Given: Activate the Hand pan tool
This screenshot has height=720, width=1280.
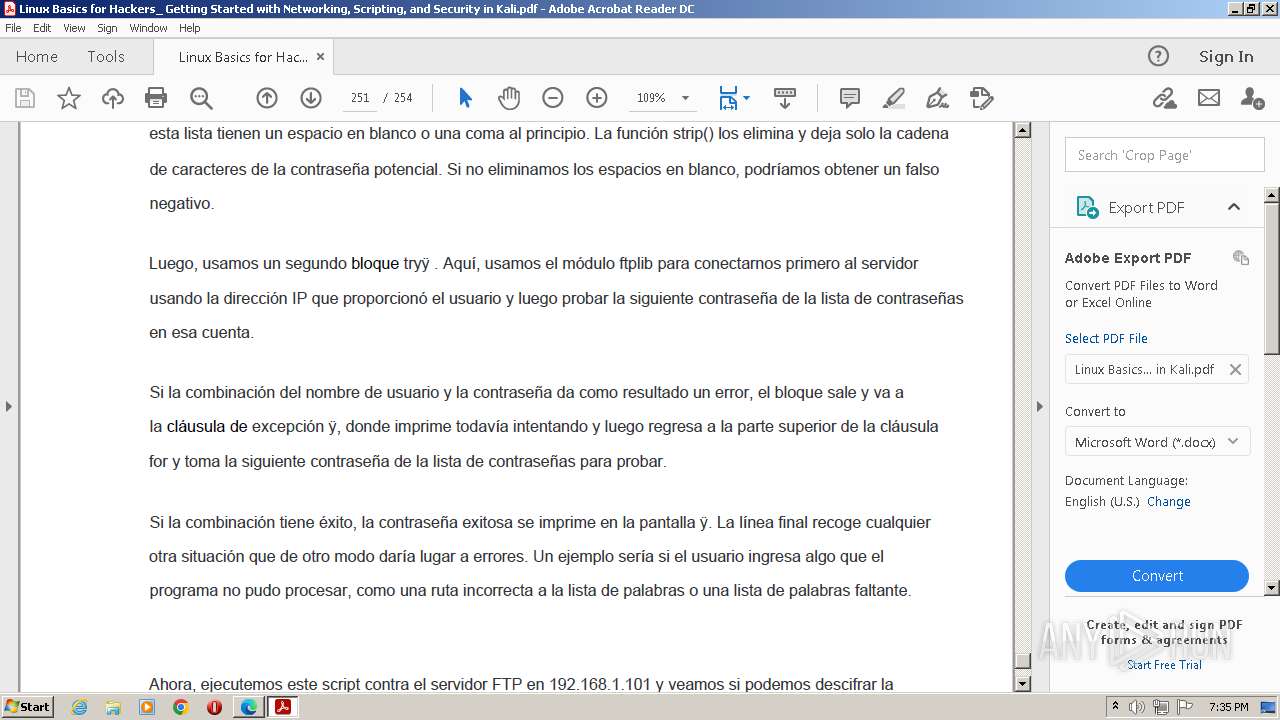Looking at the screenshot, I should [x=509, y=98].
